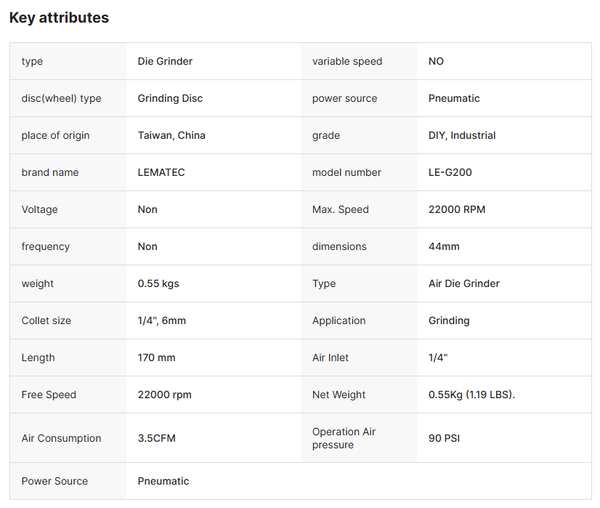Click the Key attributes heading
Viewport: 600px width, 508px height.
click(59, 18)
